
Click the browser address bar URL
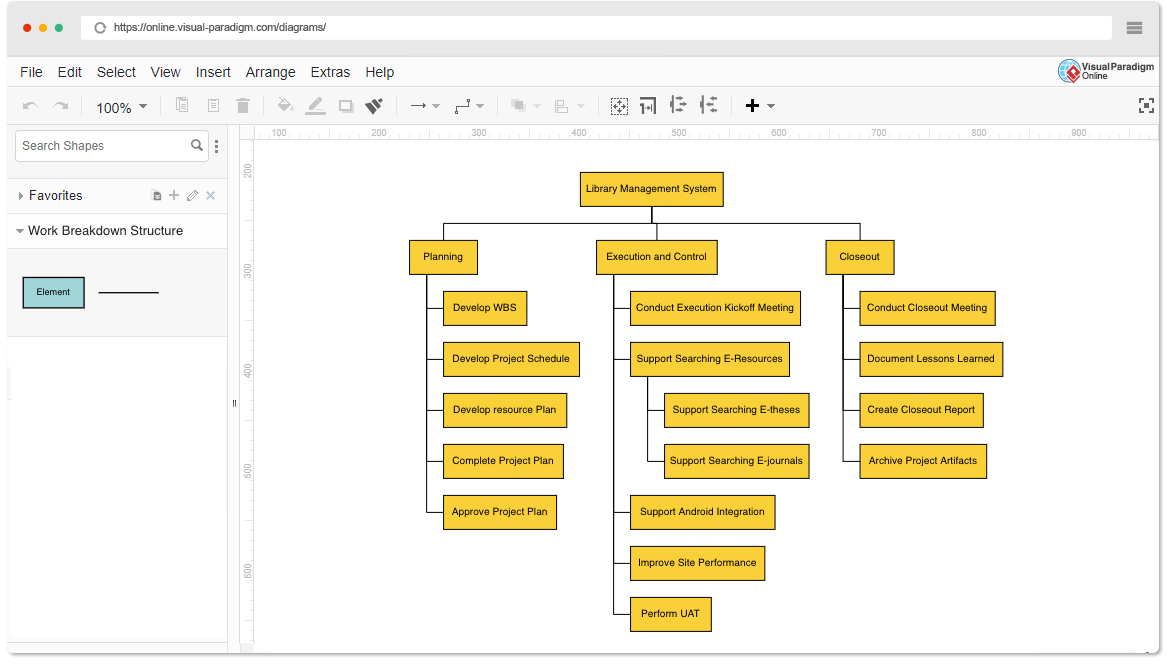click(x=220, y=28)
